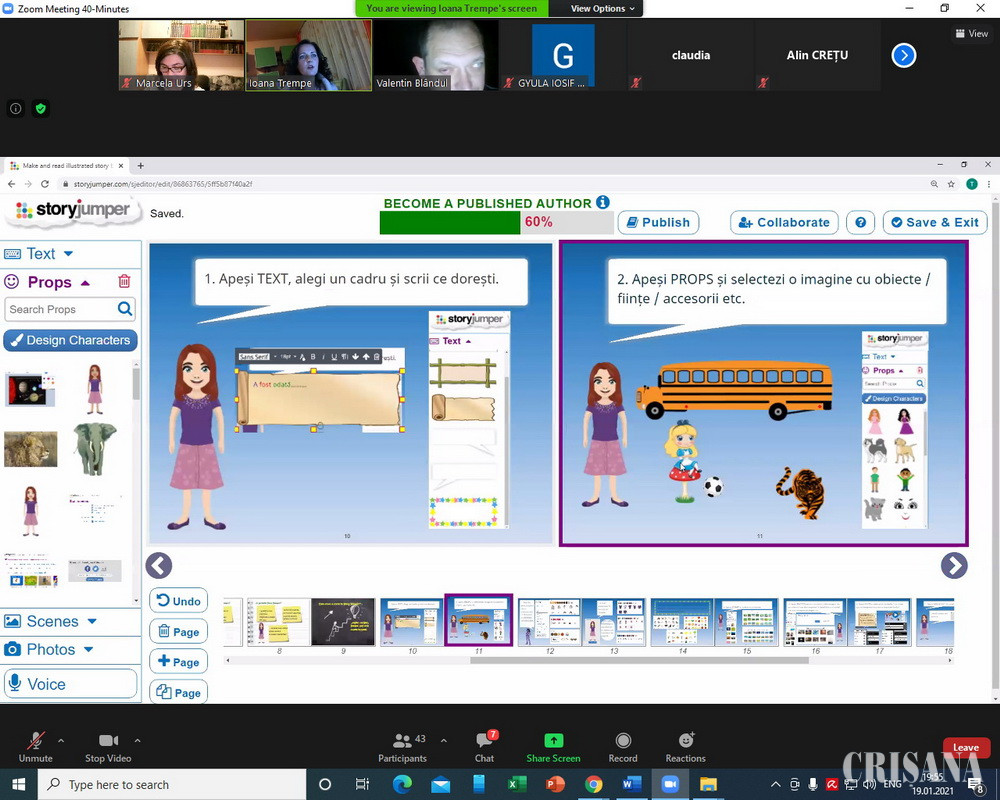The height and width of the screenshot is (800, 1000).
Task: Click the info icon beside Become a Published Author
Action: (x=603, y=203)
